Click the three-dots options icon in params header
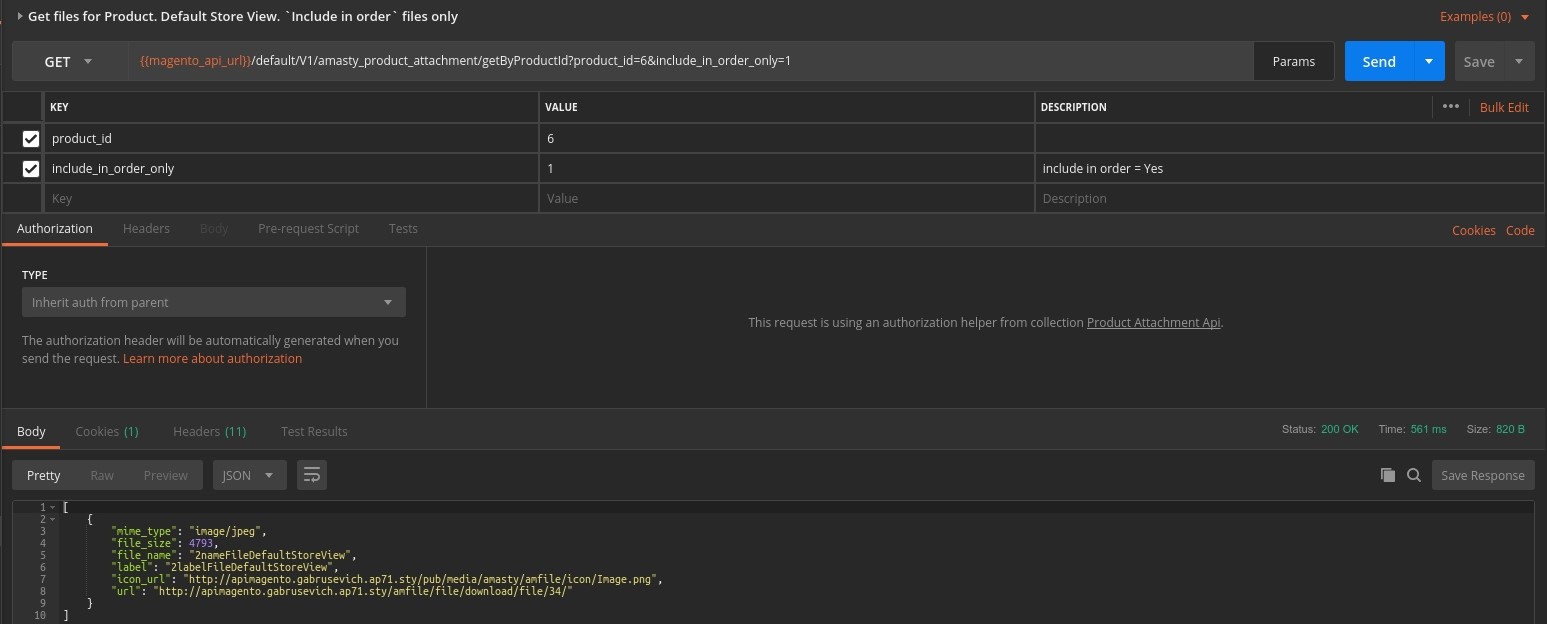1547x624 pixels. 1451,106
